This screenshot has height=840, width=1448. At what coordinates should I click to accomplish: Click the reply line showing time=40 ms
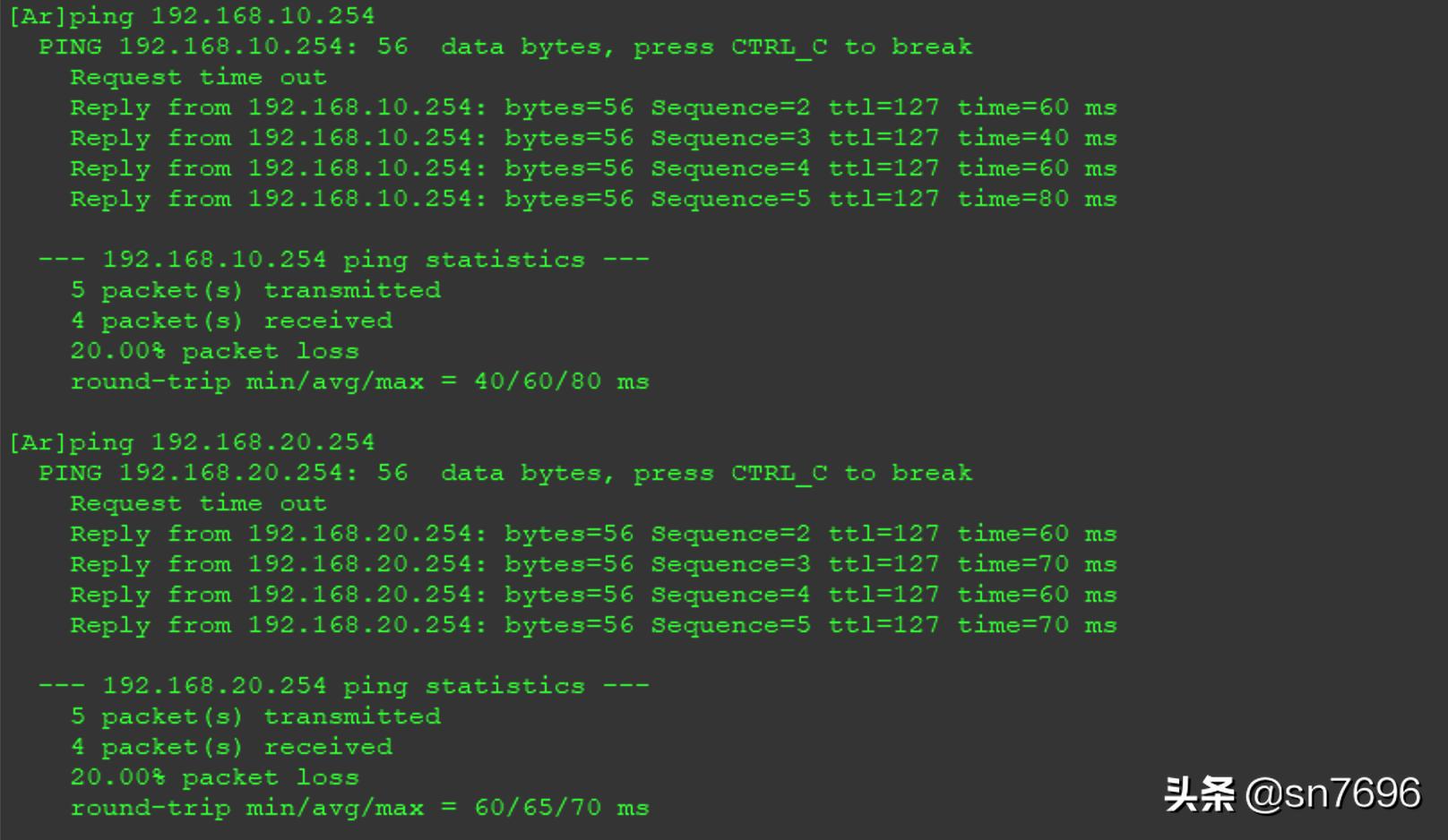(x=593, y=139)
